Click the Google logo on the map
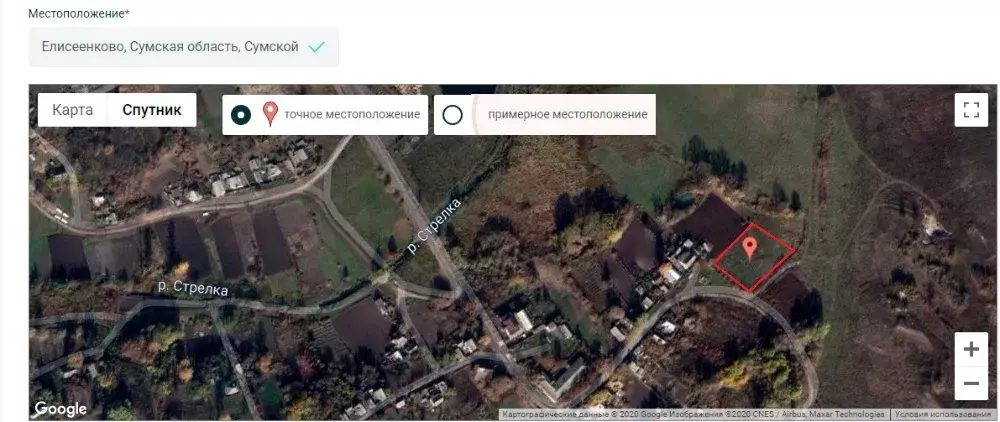1000x422 pixels. coord(61,409)
